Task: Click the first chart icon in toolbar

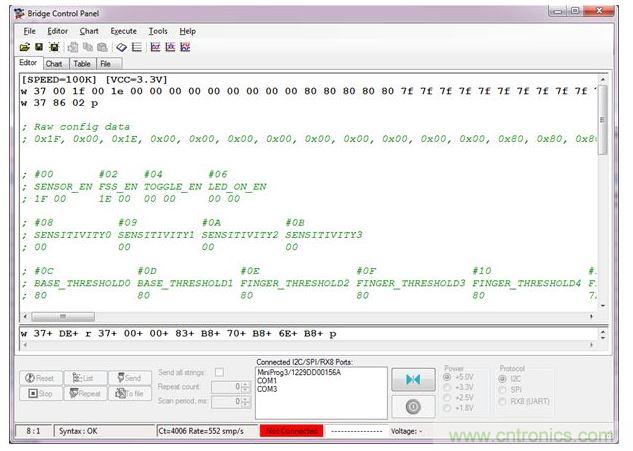Action: (x=155, y=47)
